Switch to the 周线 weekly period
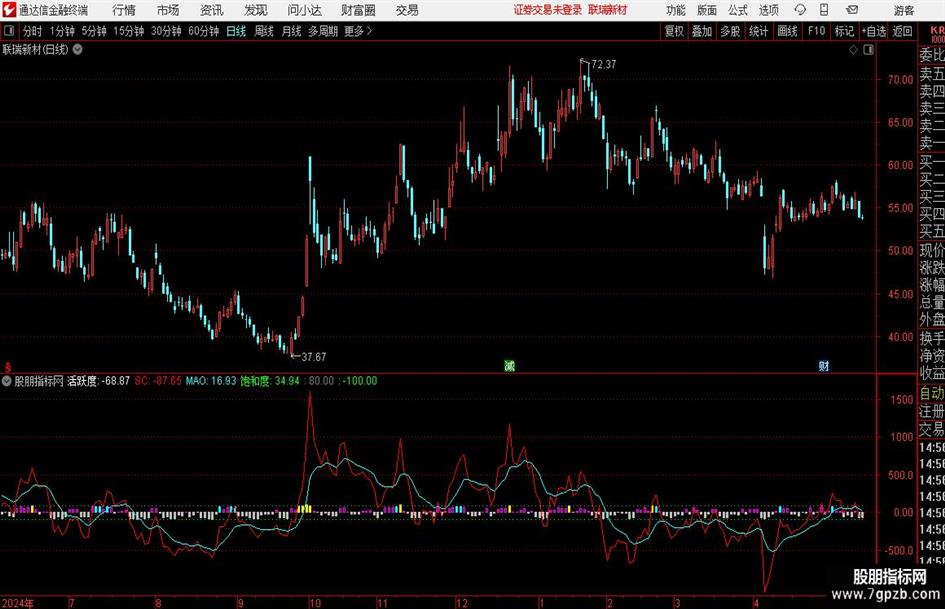The height and width of the screenshot is (609, 945). click(x=264, y=31)
